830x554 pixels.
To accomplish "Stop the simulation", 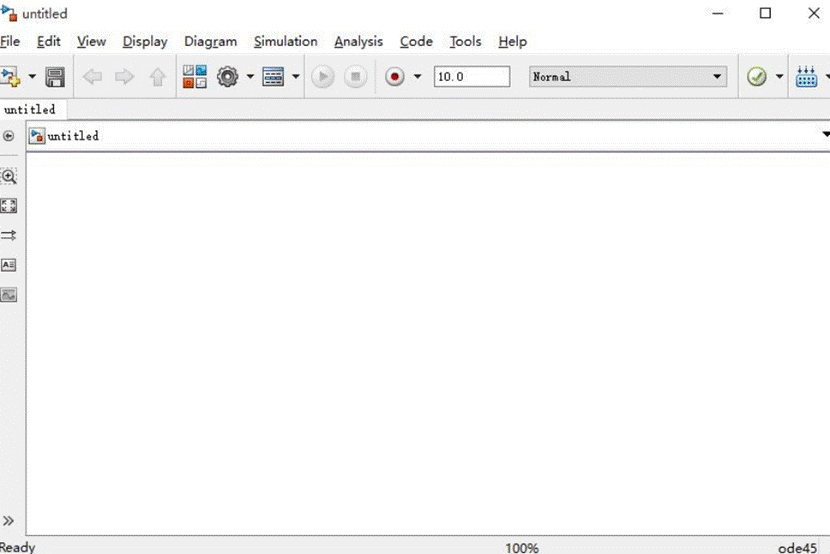I will pyautogui.click(x=355, y=77).
